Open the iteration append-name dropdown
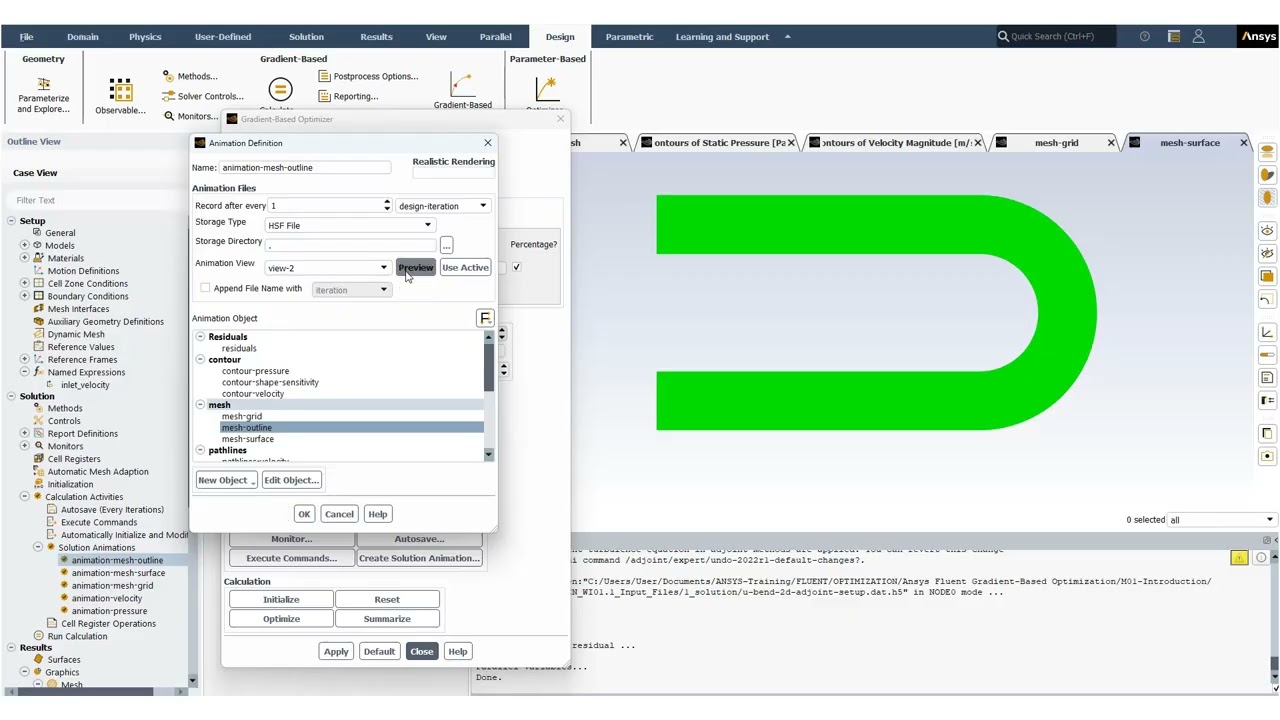Image resolution: width=1280 pixels, height=720 pixels. coord(350,290)
